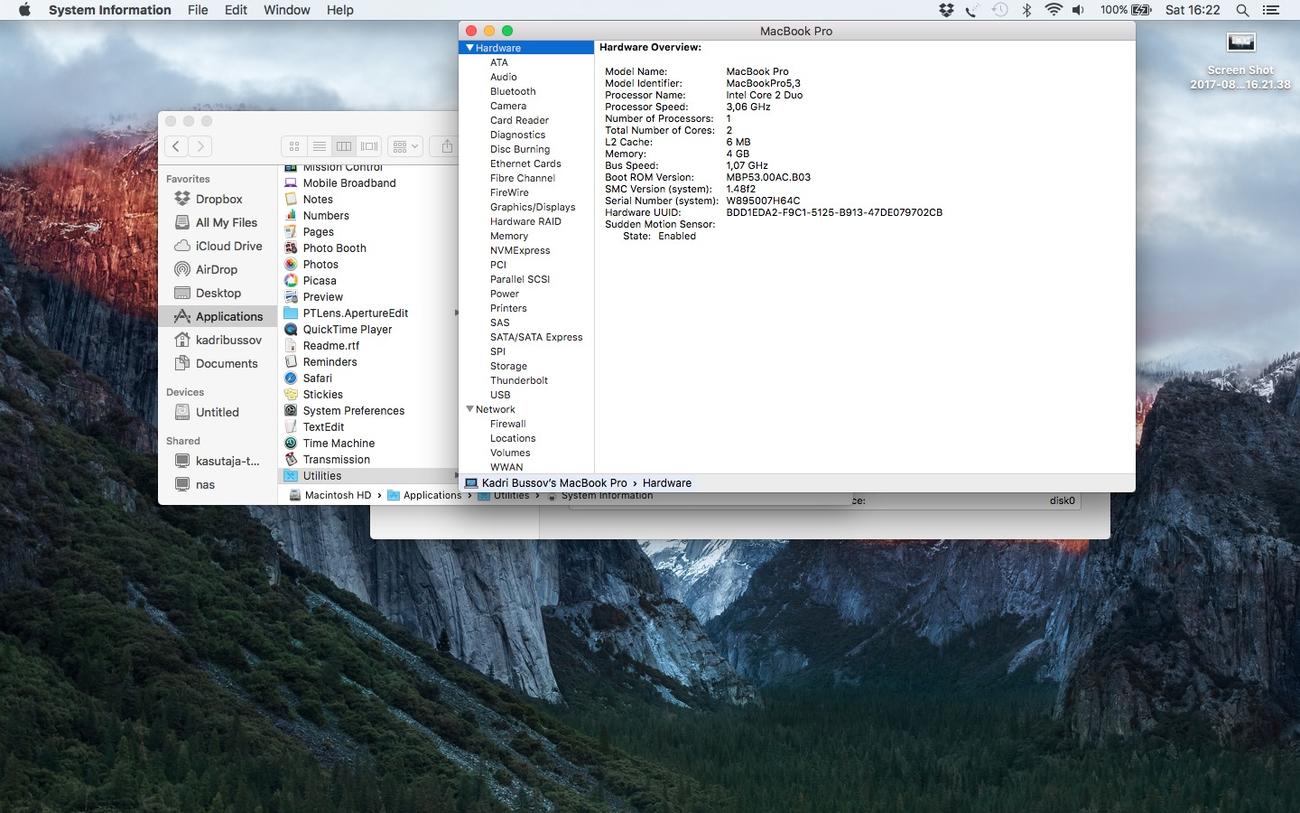
Task: Open Photo Booth in Finder list
Action: (334, 248)
